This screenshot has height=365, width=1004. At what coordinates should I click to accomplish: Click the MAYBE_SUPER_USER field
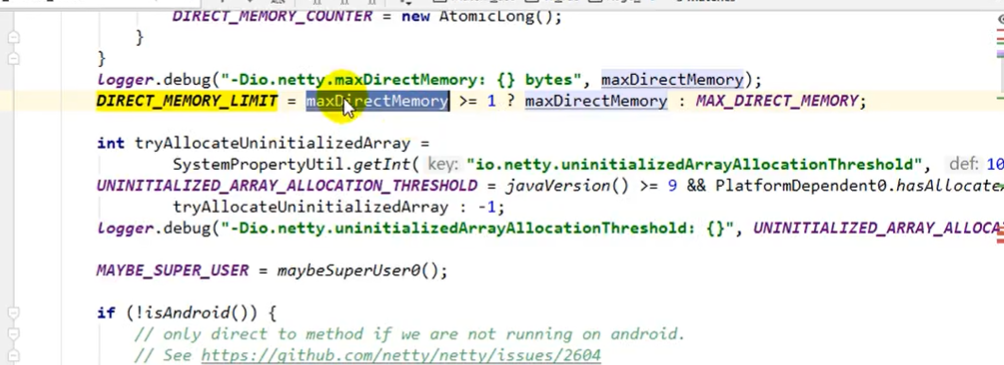tap(172, 270)
